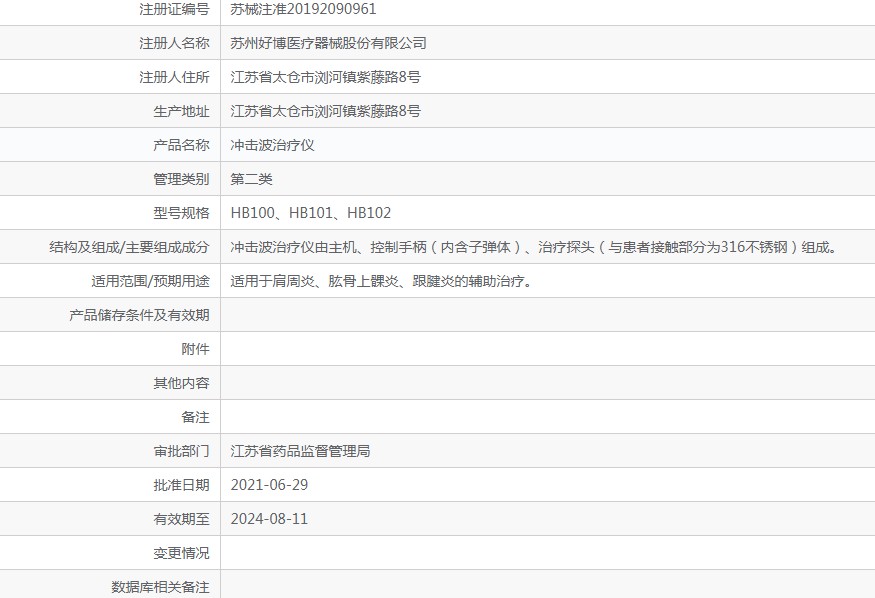The width and height of the screenshot is (875, 598).
Task: Select the 注册证编号 label
Action: [174, 9]
